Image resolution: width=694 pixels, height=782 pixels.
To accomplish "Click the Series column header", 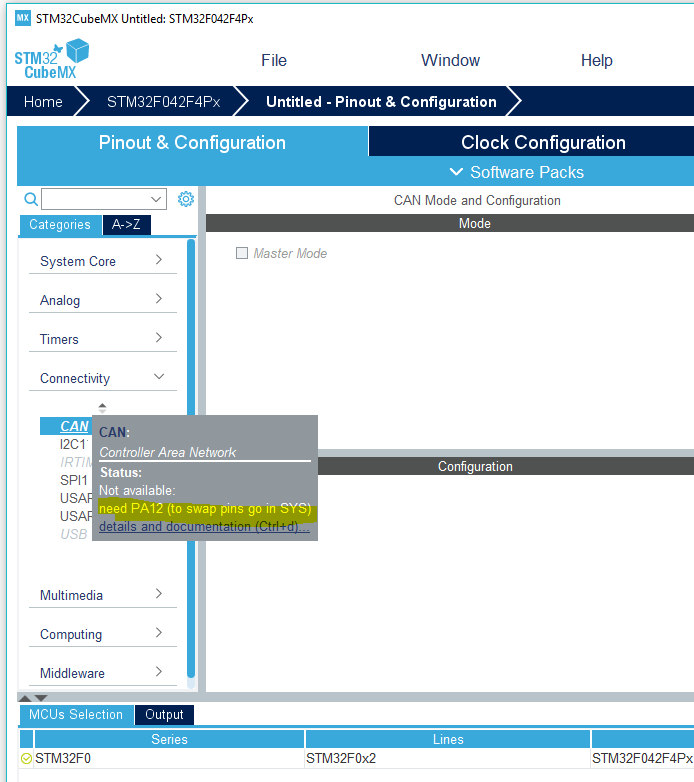I will click(169, 739).
